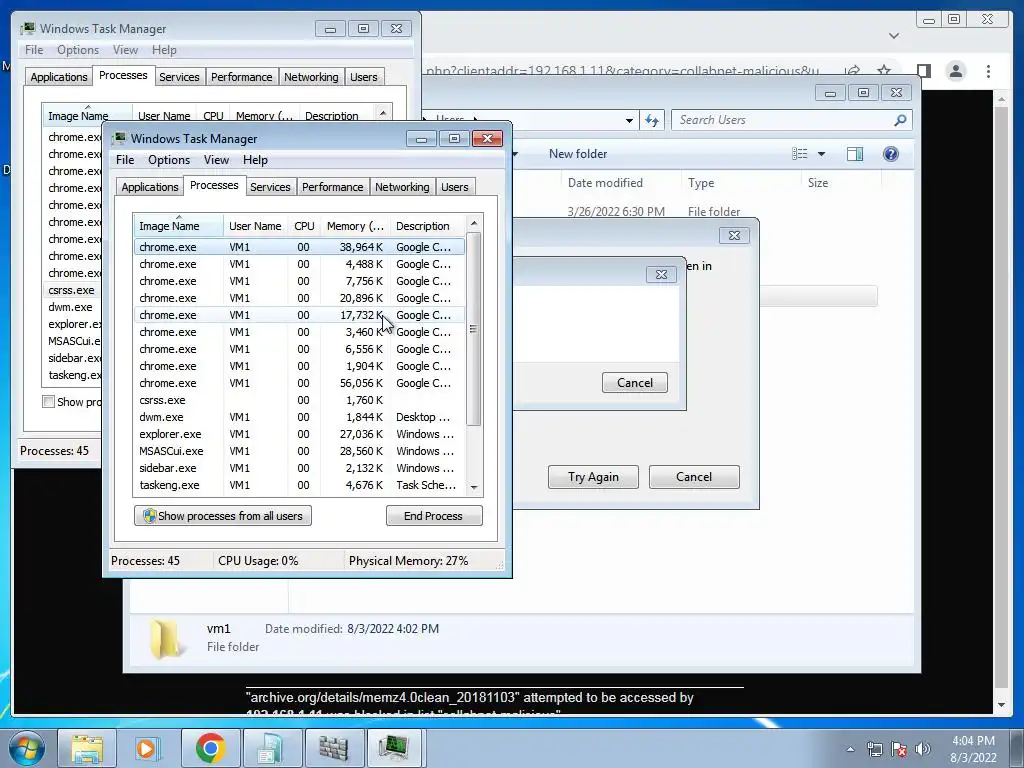Select the explorer.exe process row
1024x768 pixels.
(x=299, y=434)
